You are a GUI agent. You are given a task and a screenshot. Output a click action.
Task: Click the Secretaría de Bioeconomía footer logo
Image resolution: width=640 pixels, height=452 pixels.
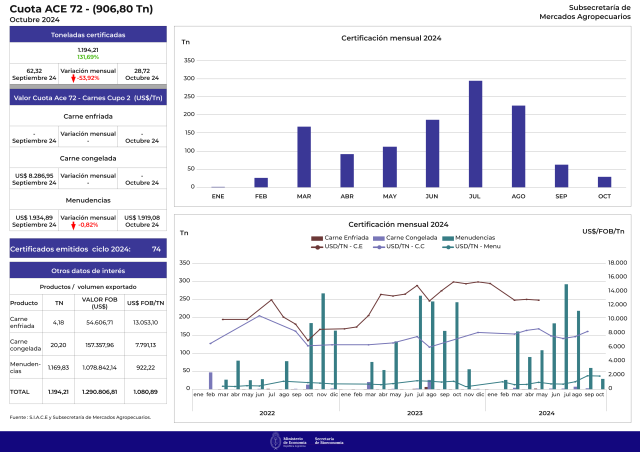coord(329,441)
